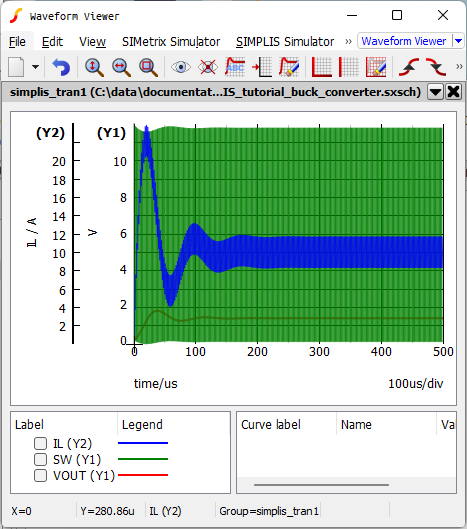Click the show curves eye icon
This screenshot has width=467, height=529.
(181, 67)
